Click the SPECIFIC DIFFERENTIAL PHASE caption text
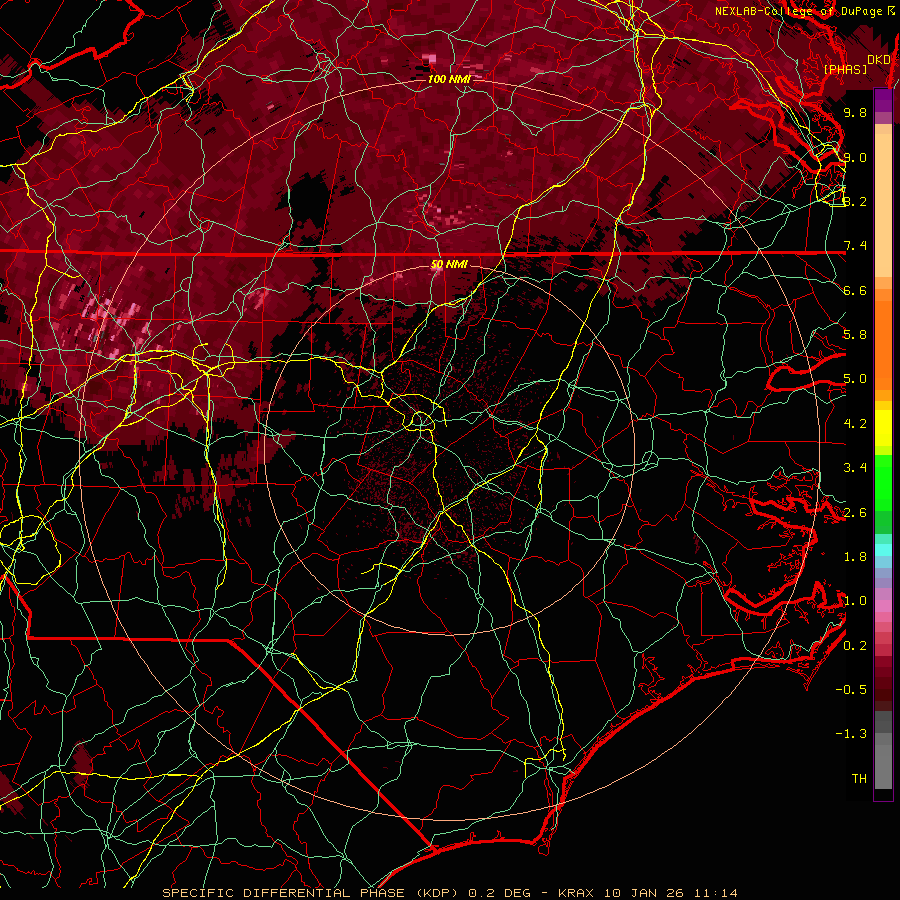 tap(285, 893)
